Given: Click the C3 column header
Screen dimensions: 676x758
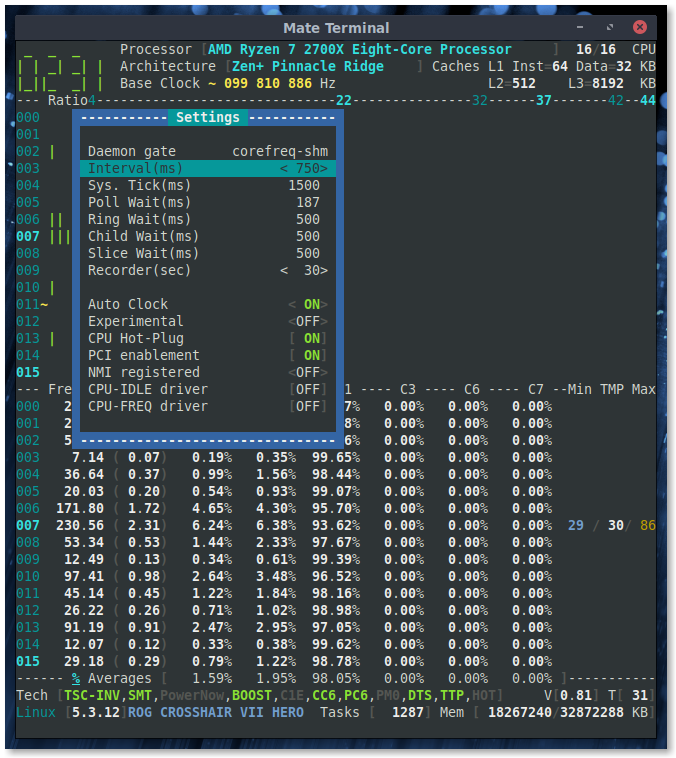Looking at the screenshot, I should tap(408, 389).
